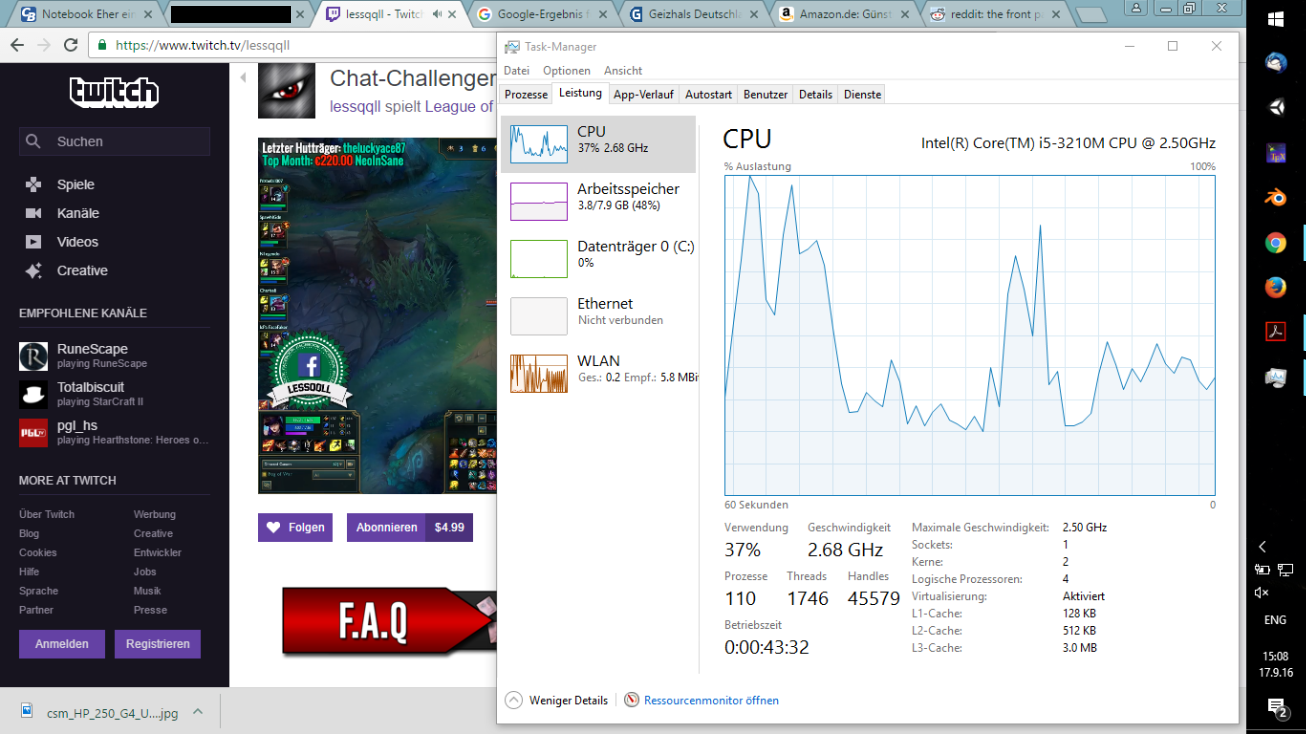1306x734 pixels.
Task: Click the browser address bar URL
Action: 203,46
